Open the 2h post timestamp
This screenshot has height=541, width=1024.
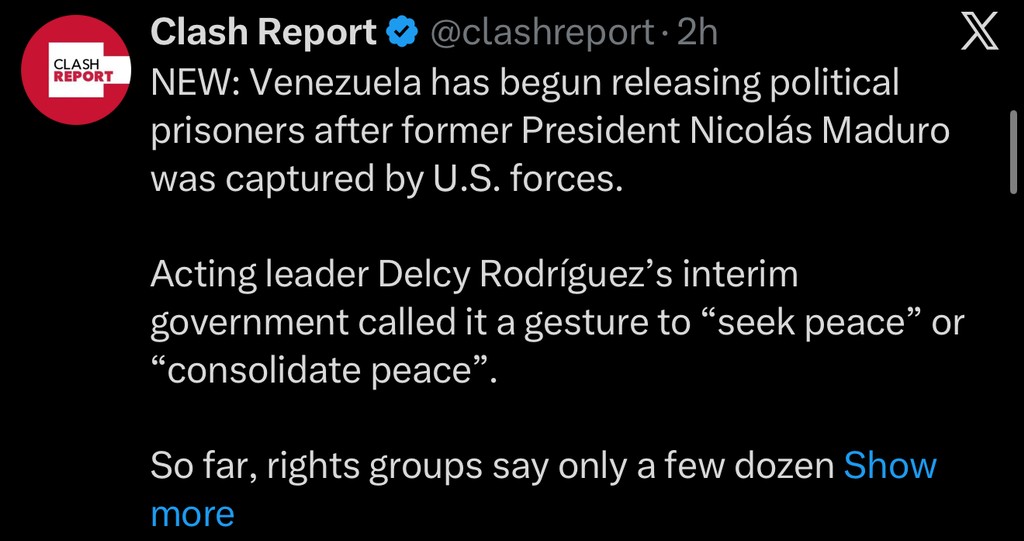697,33
